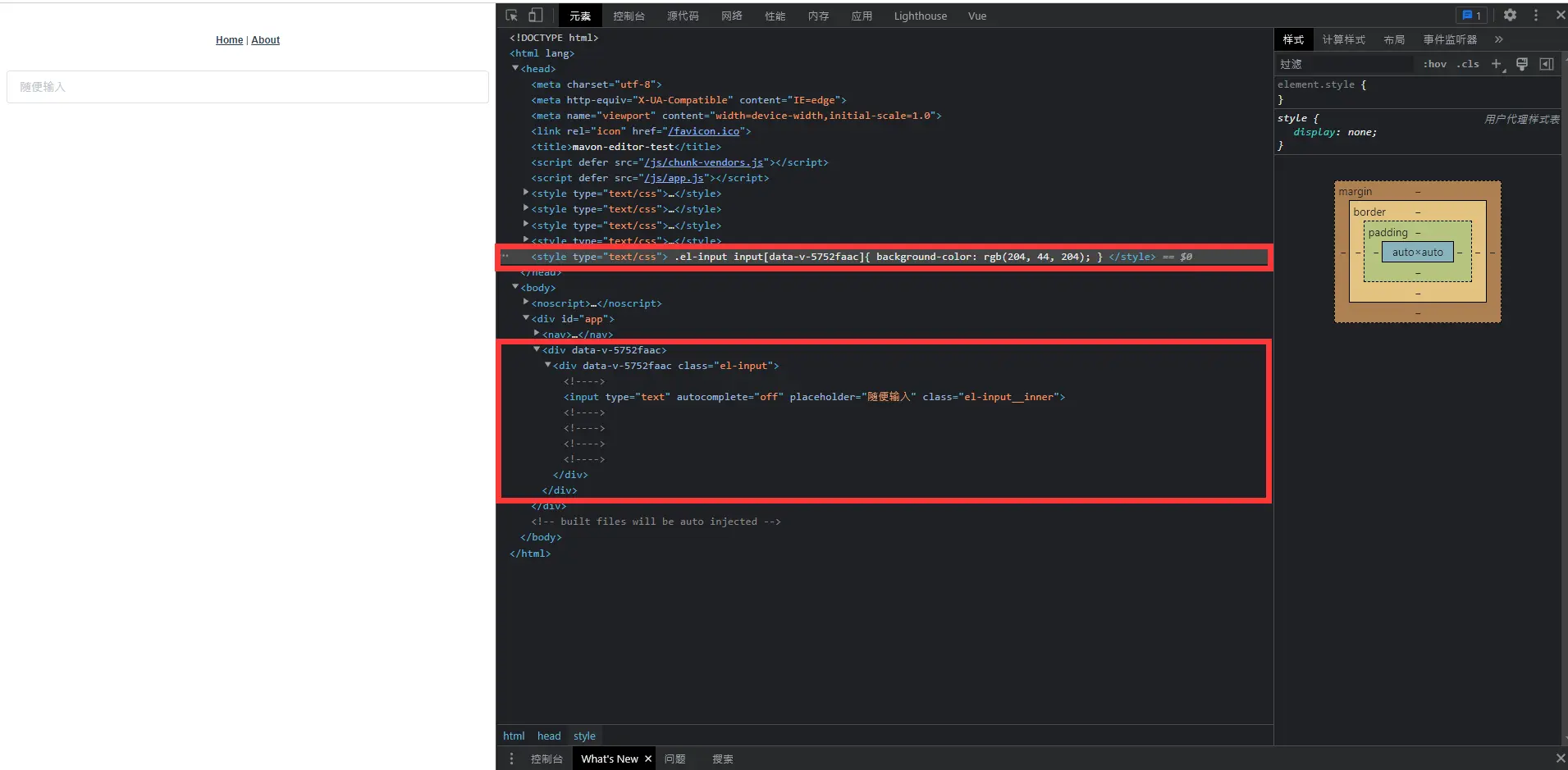Toggle computed styles sidebar pane icon
The image size is (1568, 770).
(1547, 64)
